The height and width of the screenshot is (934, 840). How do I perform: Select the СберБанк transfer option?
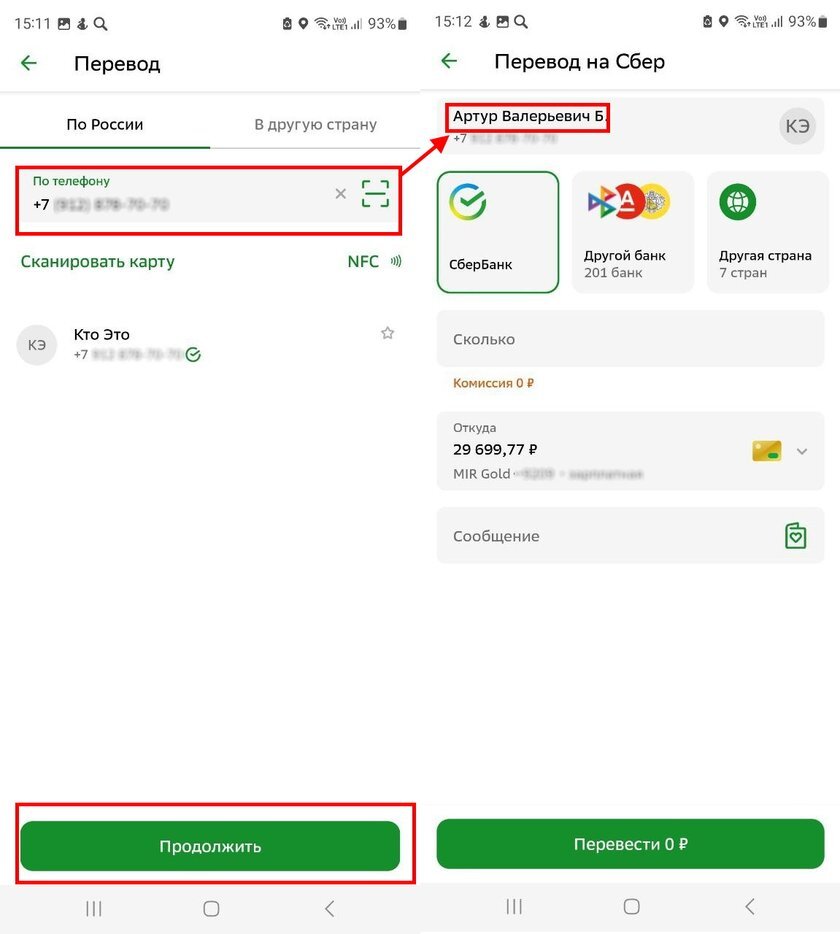click(x=498, y=231)
